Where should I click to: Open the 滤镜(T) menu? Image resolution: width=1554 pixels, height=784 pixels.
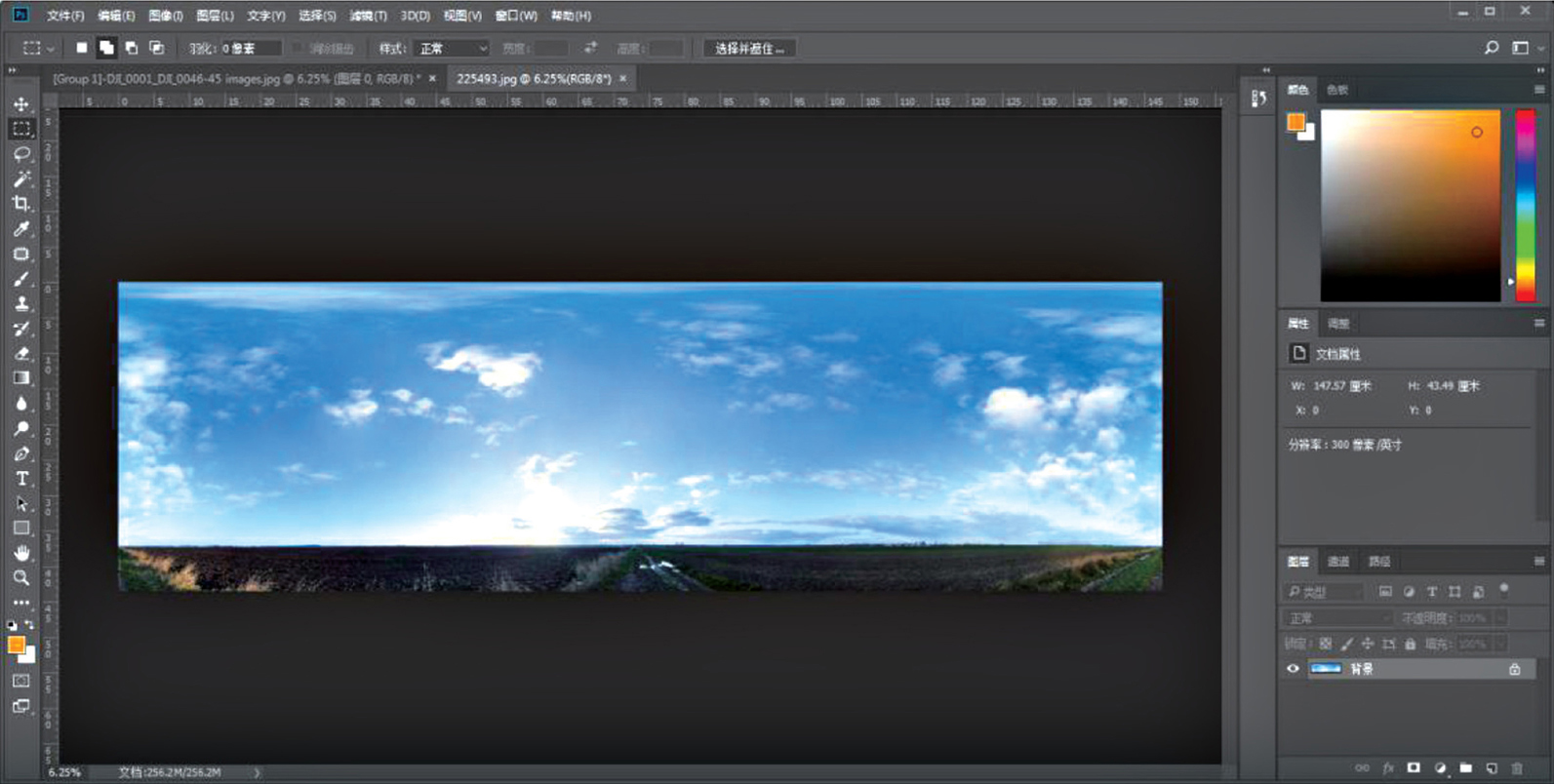click(x=368, y=16)
